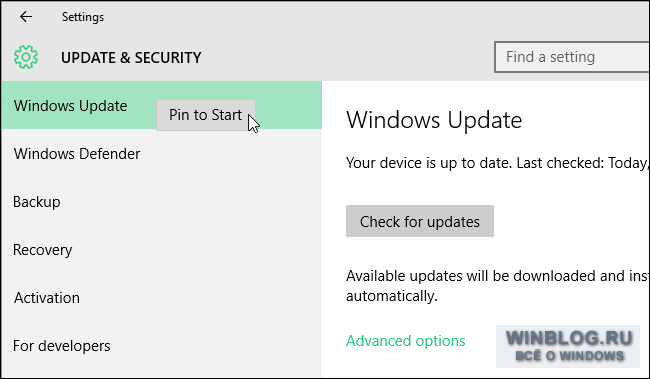Screen dimensions: 650x379
Task: Open the Activation settings page
Action: (161, 298)
